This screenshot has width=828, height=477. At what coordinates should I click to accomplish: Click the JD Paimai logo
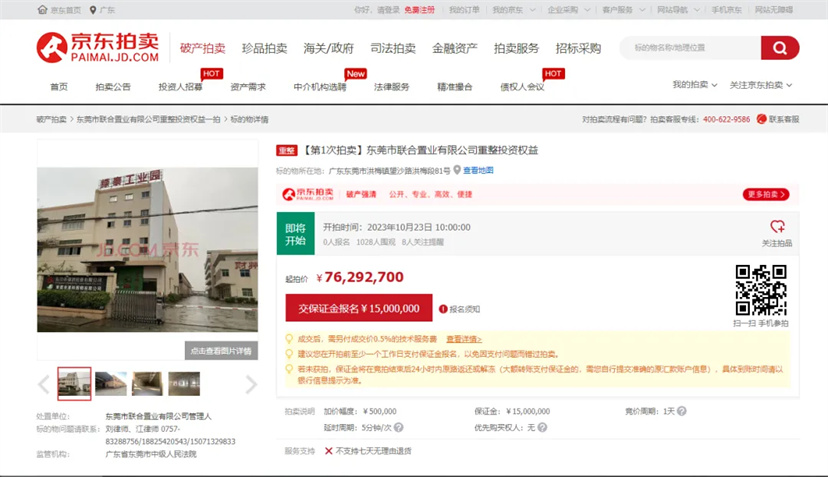click(x=98, y=48)
